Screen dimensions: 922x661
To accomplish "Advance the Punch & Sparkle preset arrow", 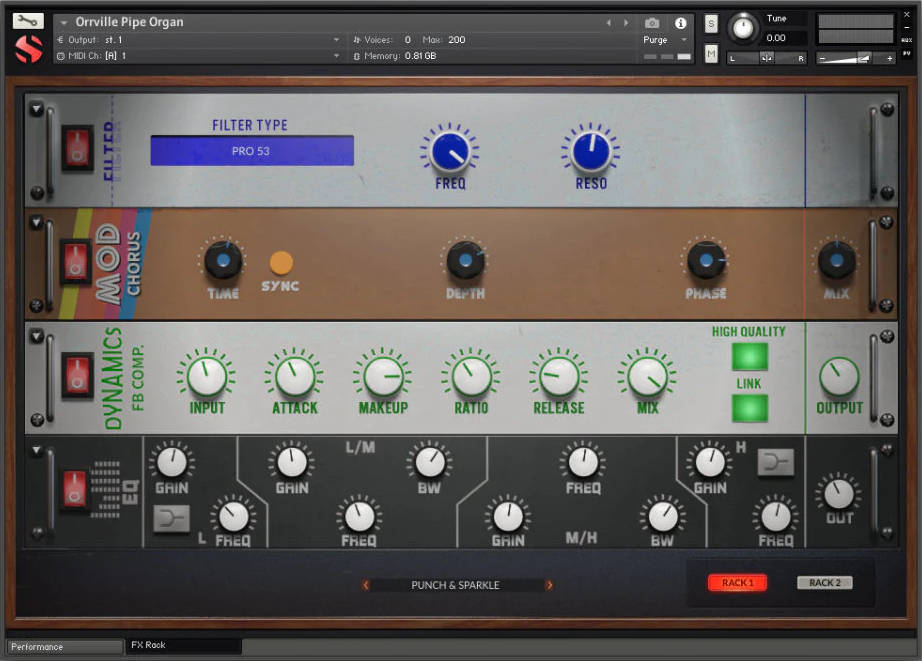I will tap(550, 585).
